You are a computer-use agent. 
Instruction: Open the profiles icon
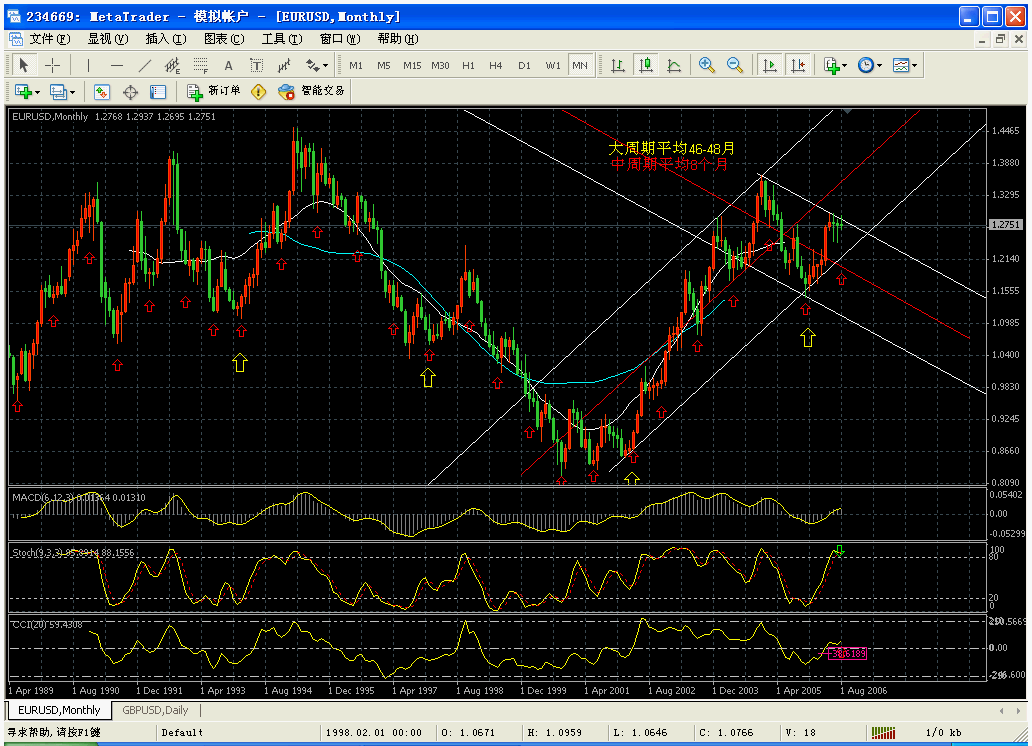(58, 92)
